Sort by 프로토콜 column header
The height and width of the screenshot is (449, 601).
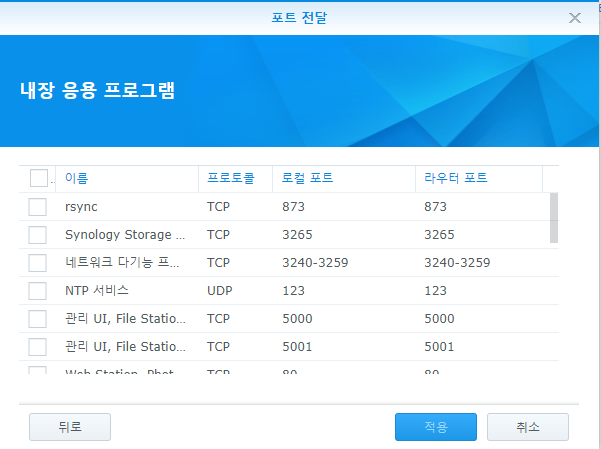[x=235, y=178]
